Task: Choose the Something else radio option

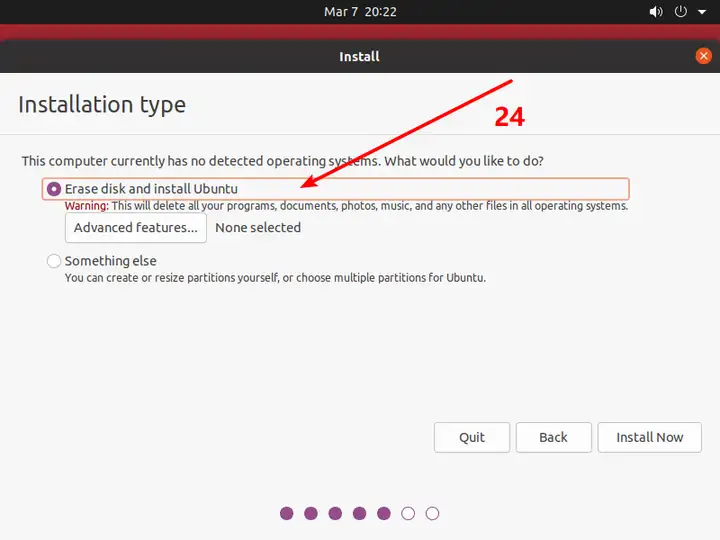Action: pyautogui.click(x=54, y=261)
